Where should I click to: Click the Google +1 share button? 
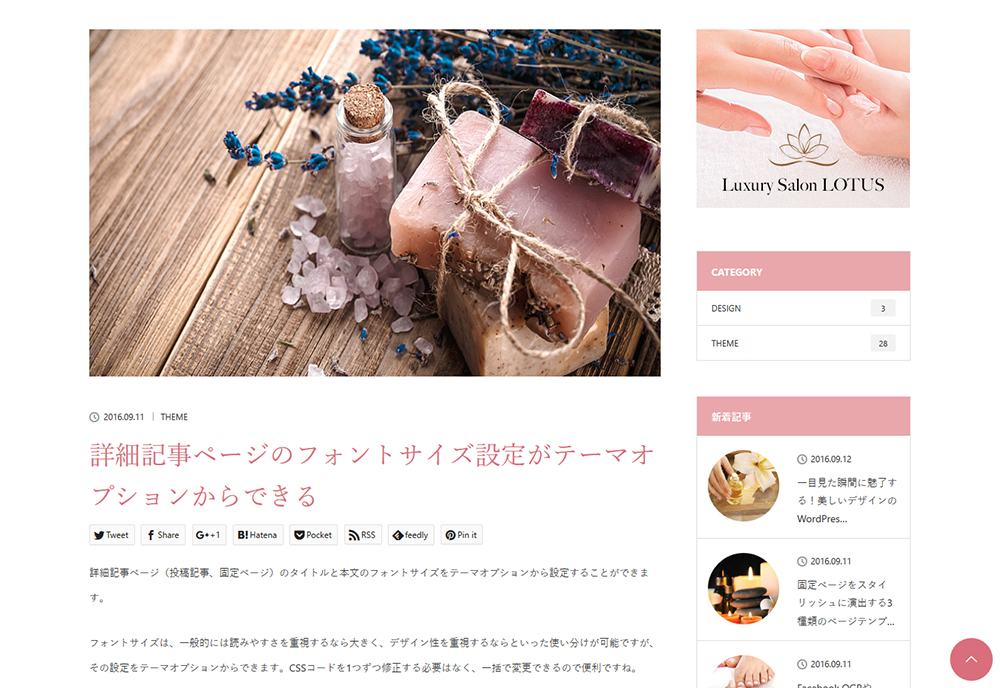[x=209, y=535]
